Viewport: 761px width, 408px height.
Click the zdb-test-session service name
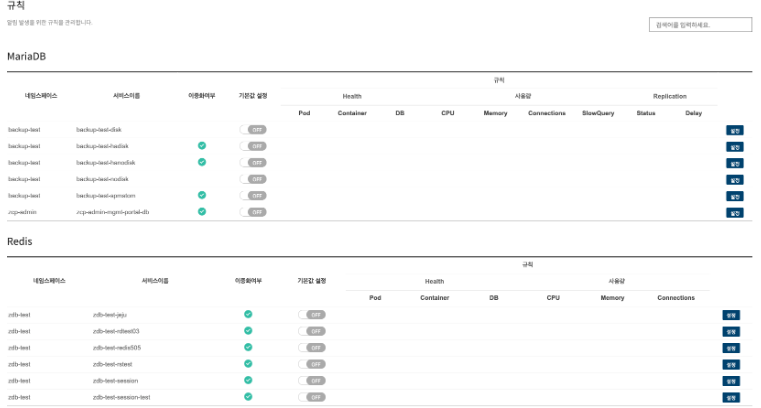click(116, 381)
